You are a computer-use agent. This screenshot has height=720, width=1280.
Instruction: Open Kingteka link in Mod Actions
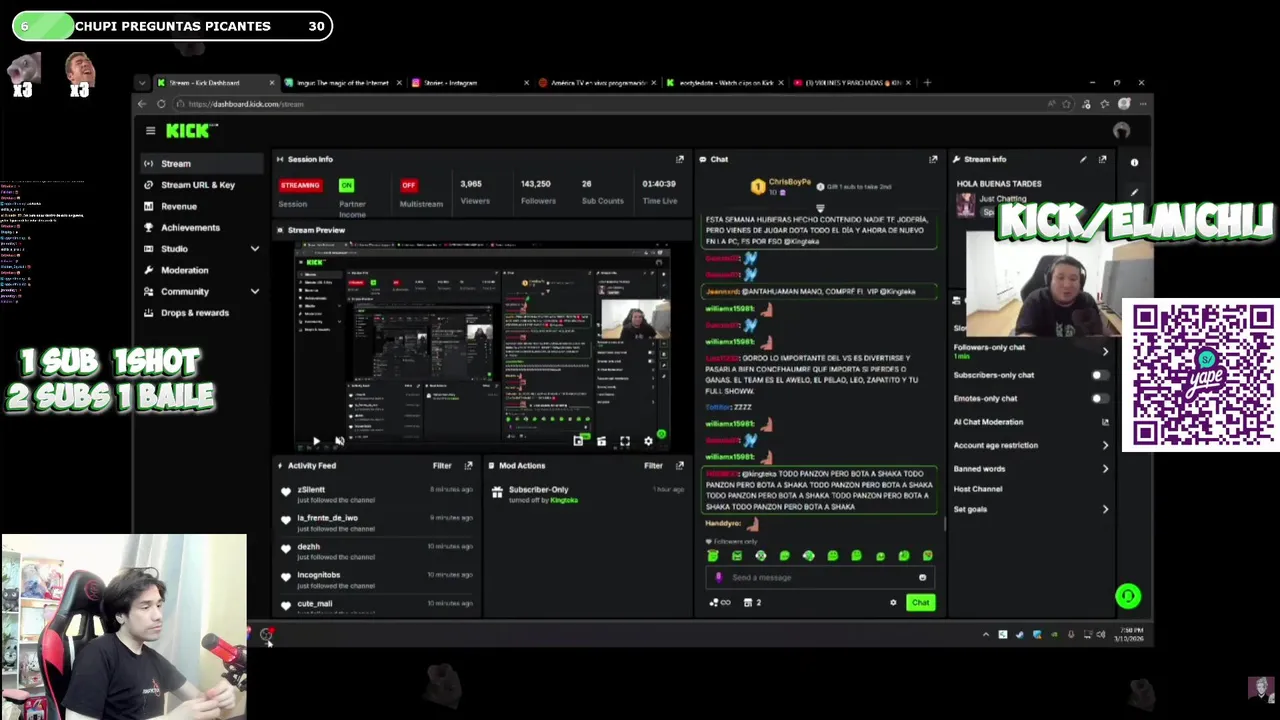click(564, 500)
